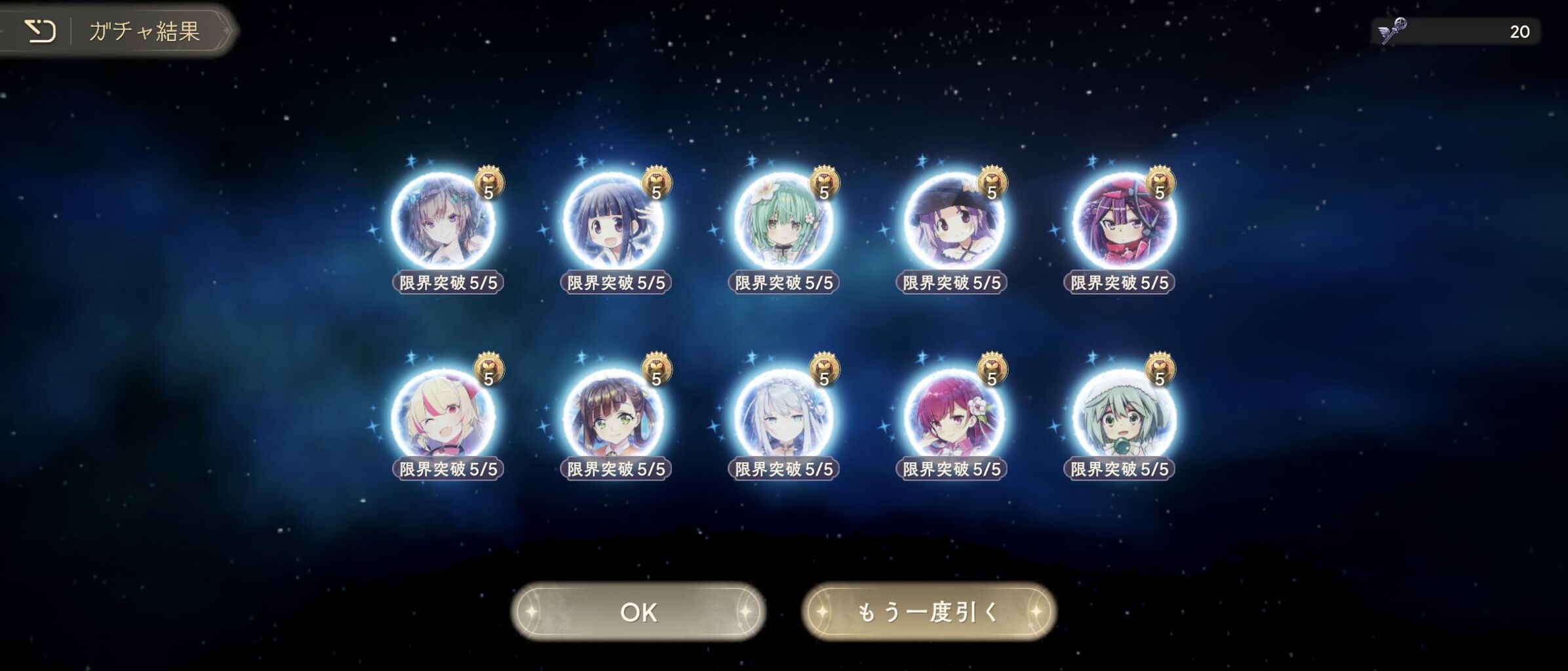Tap the gold 5-star badge on first character

[x=489, y=183]
